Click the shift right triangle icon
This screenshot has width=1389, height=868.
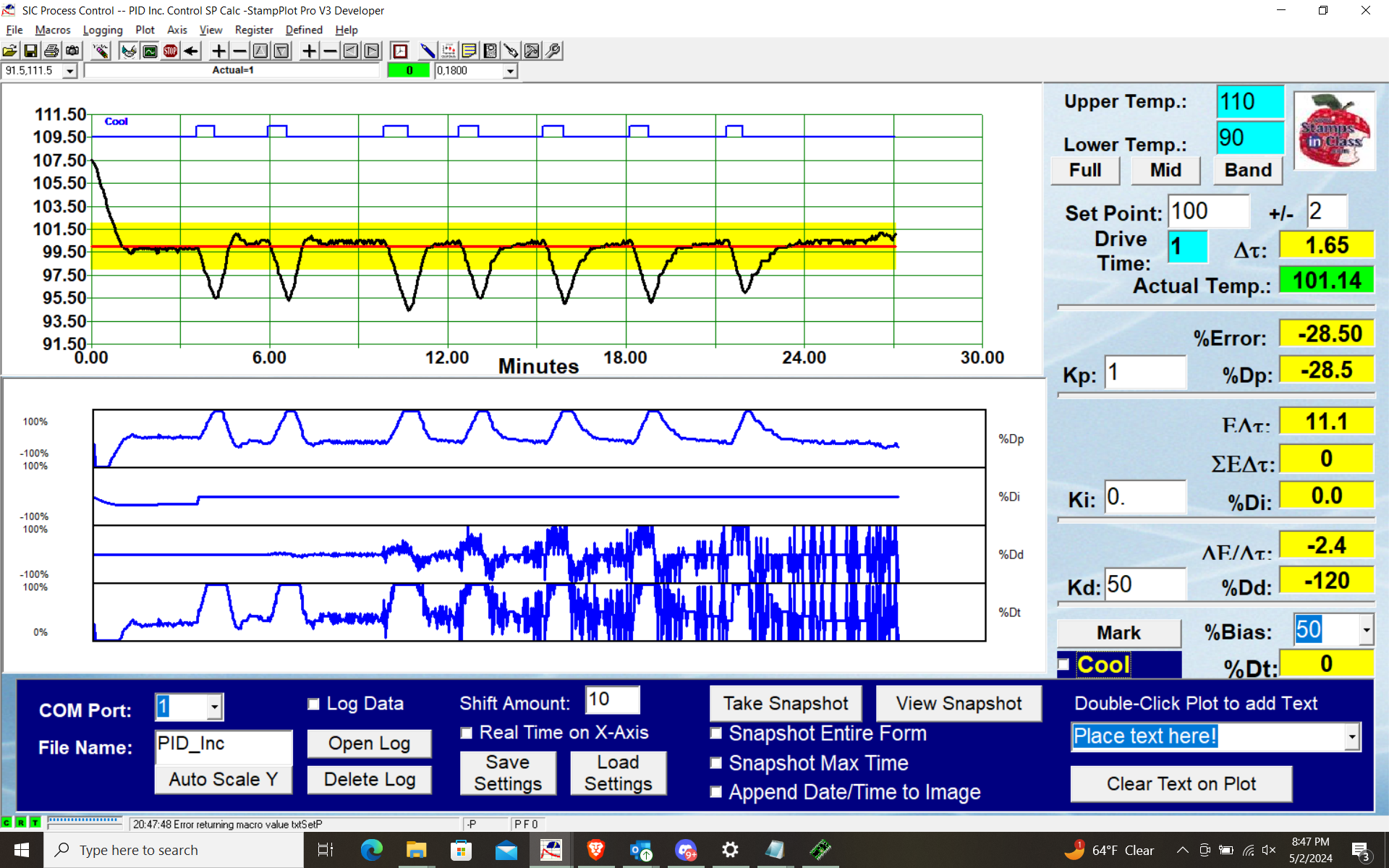372,51
